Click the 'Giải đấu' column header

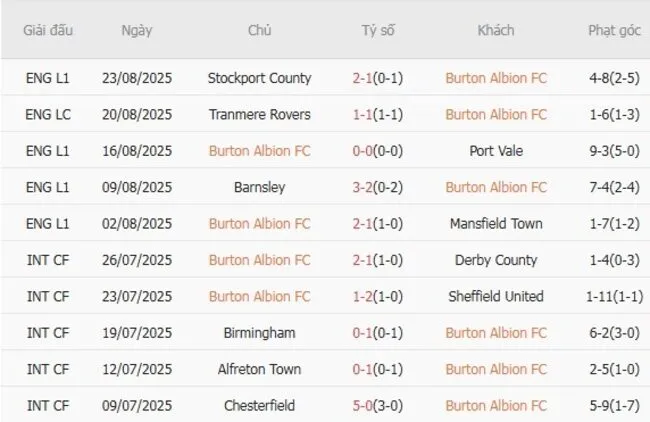click(x=50, y=30)
